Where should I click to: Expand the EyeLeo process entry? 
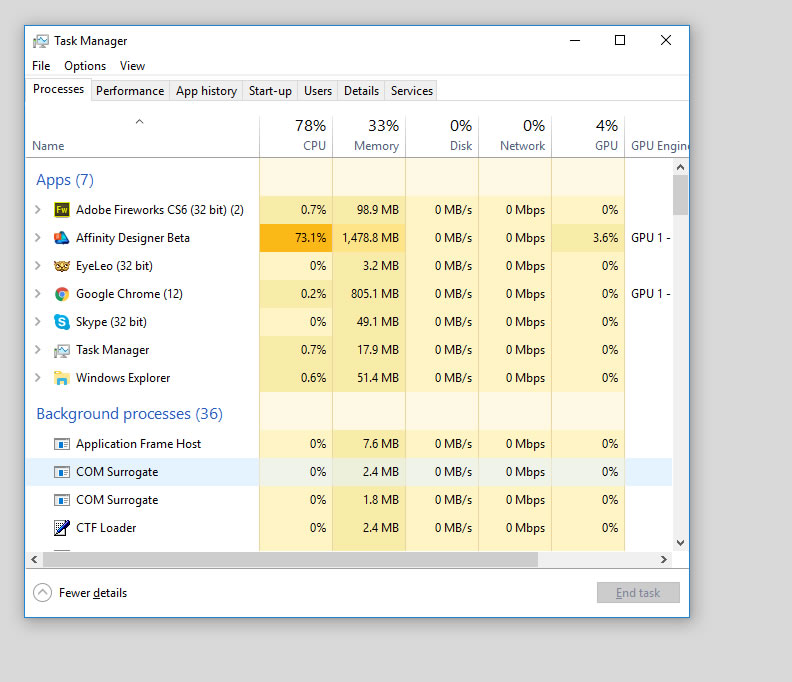[37, 266]
